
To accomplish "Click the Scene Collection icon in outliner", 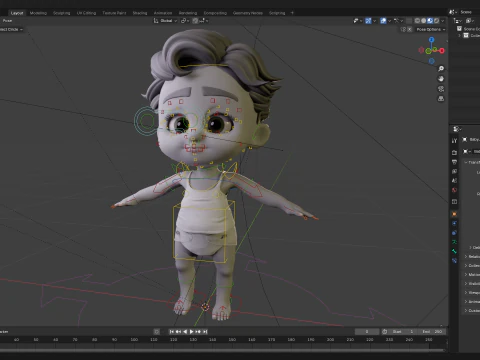I will pos(459,29).
